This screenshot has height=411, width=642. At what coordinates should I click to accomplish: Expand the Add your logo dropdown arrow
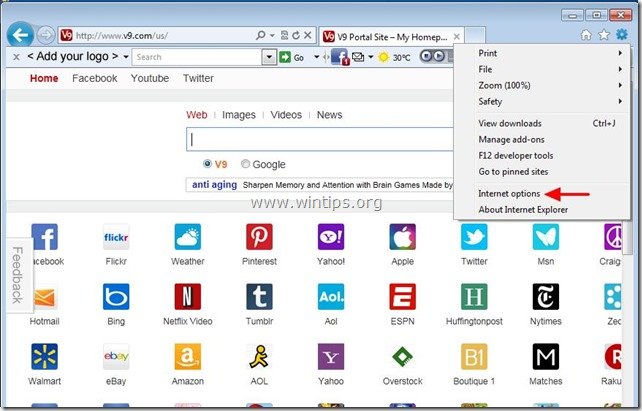[126, 57]
